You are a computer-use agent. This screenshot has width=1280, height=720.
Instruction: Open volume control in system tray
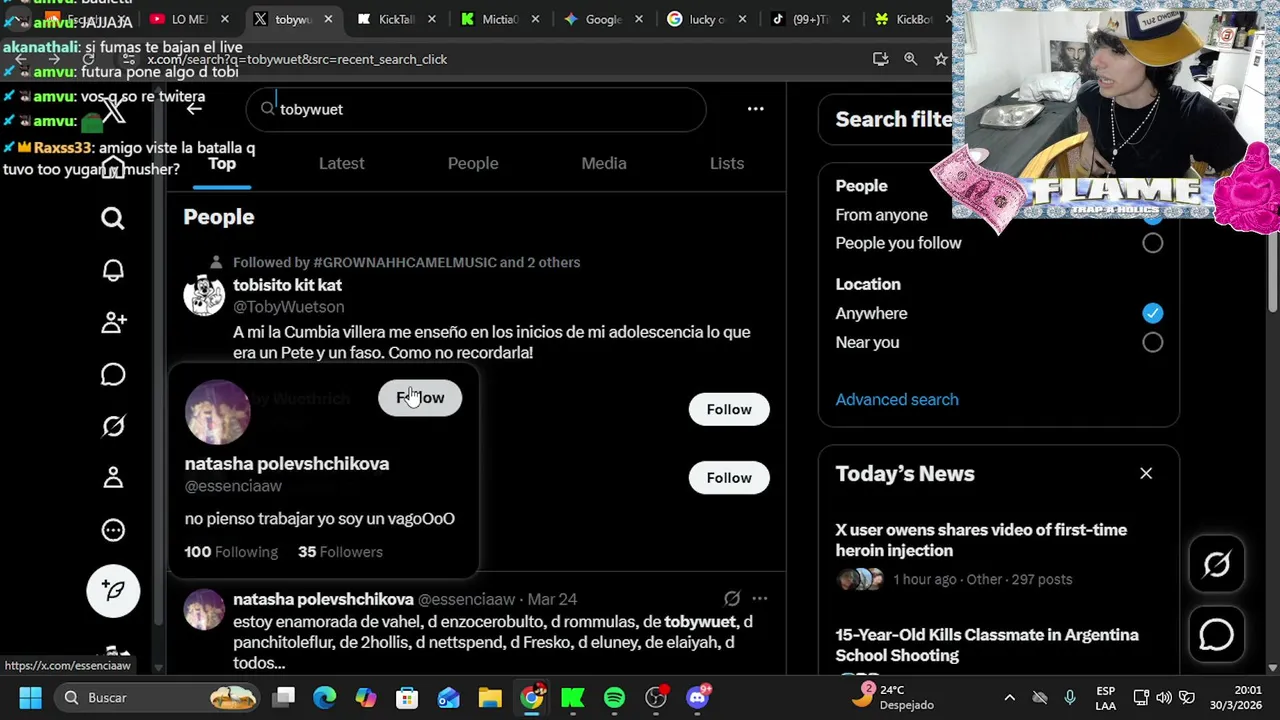pos(1164,697)
